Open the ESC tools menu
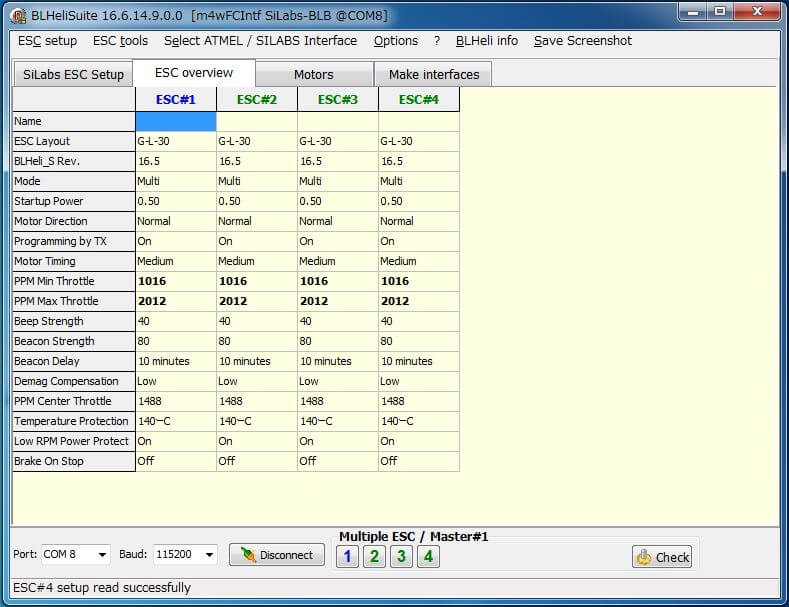The image size is (789, 607). 120,41
